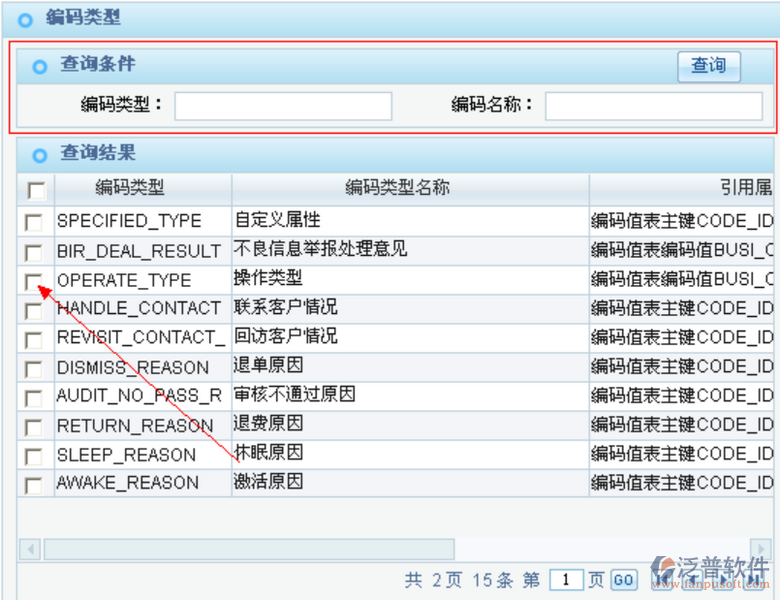Check the SPECIFIED_TYPE row checkbox
Viewport: 780px width, 600px height.
pos(34,222)
